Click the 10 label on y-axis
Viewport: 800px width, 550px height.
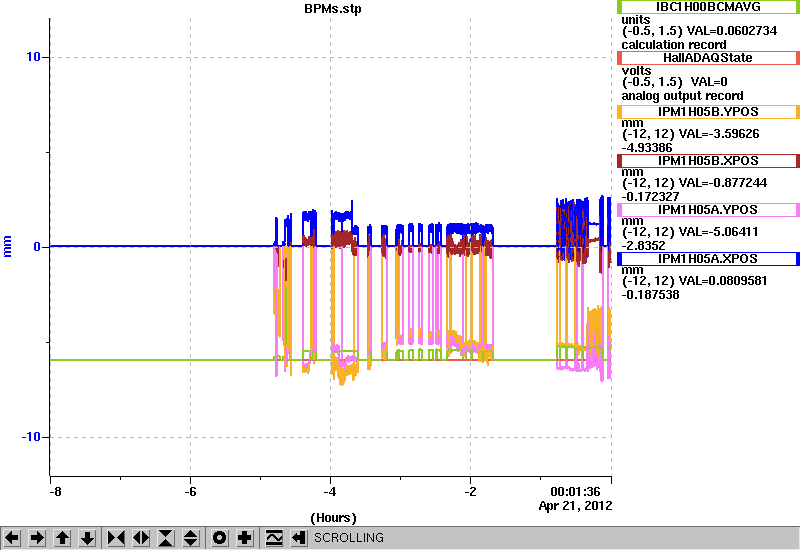pyautogui.click(x=33, y=57)
